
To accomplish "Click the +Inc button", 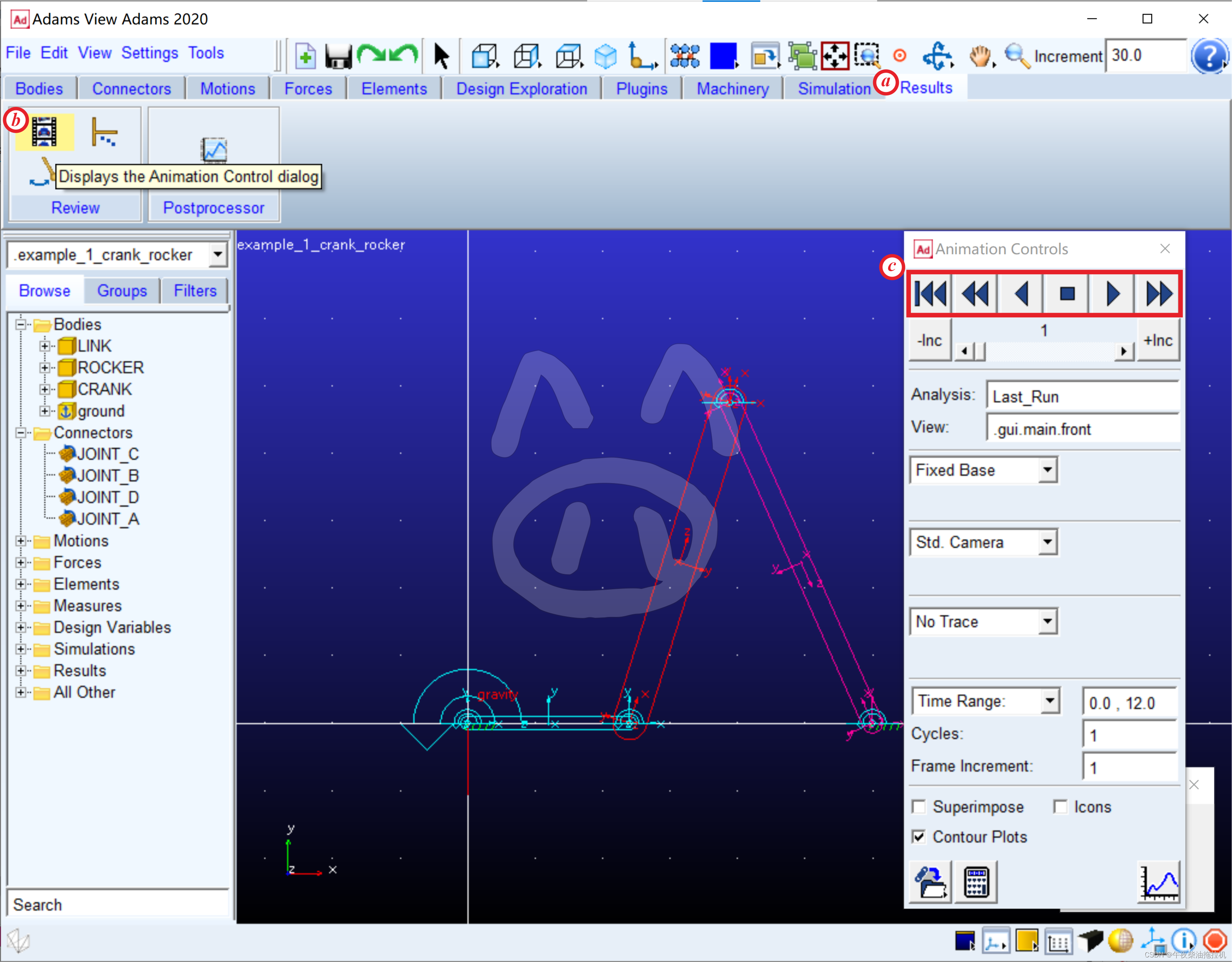I will (1157, 340).
